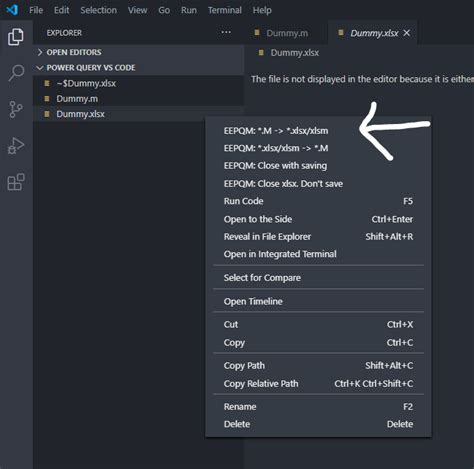474x469 pixels.
Task: Select Dummy.xlsx in the file tree
Action: [138, 114]
